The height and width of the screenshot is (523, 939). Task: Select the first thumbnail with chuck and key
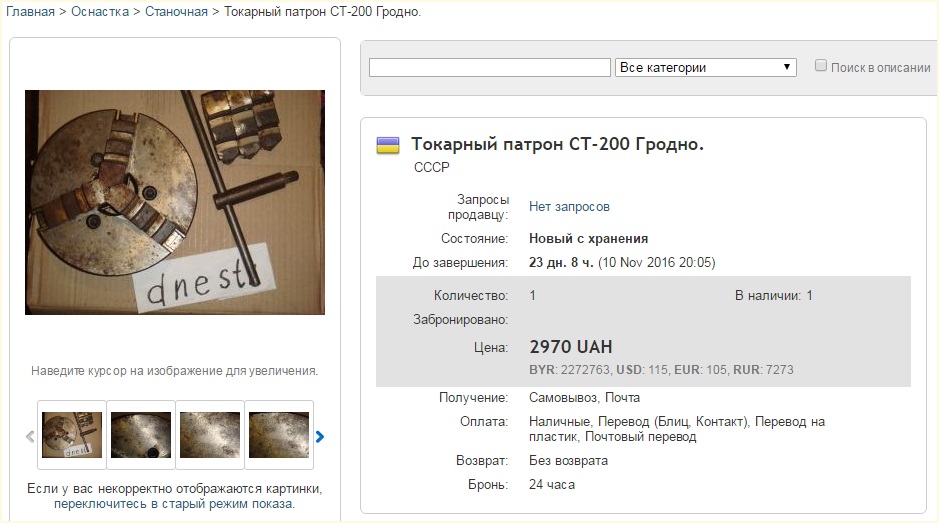click(72, 435)
